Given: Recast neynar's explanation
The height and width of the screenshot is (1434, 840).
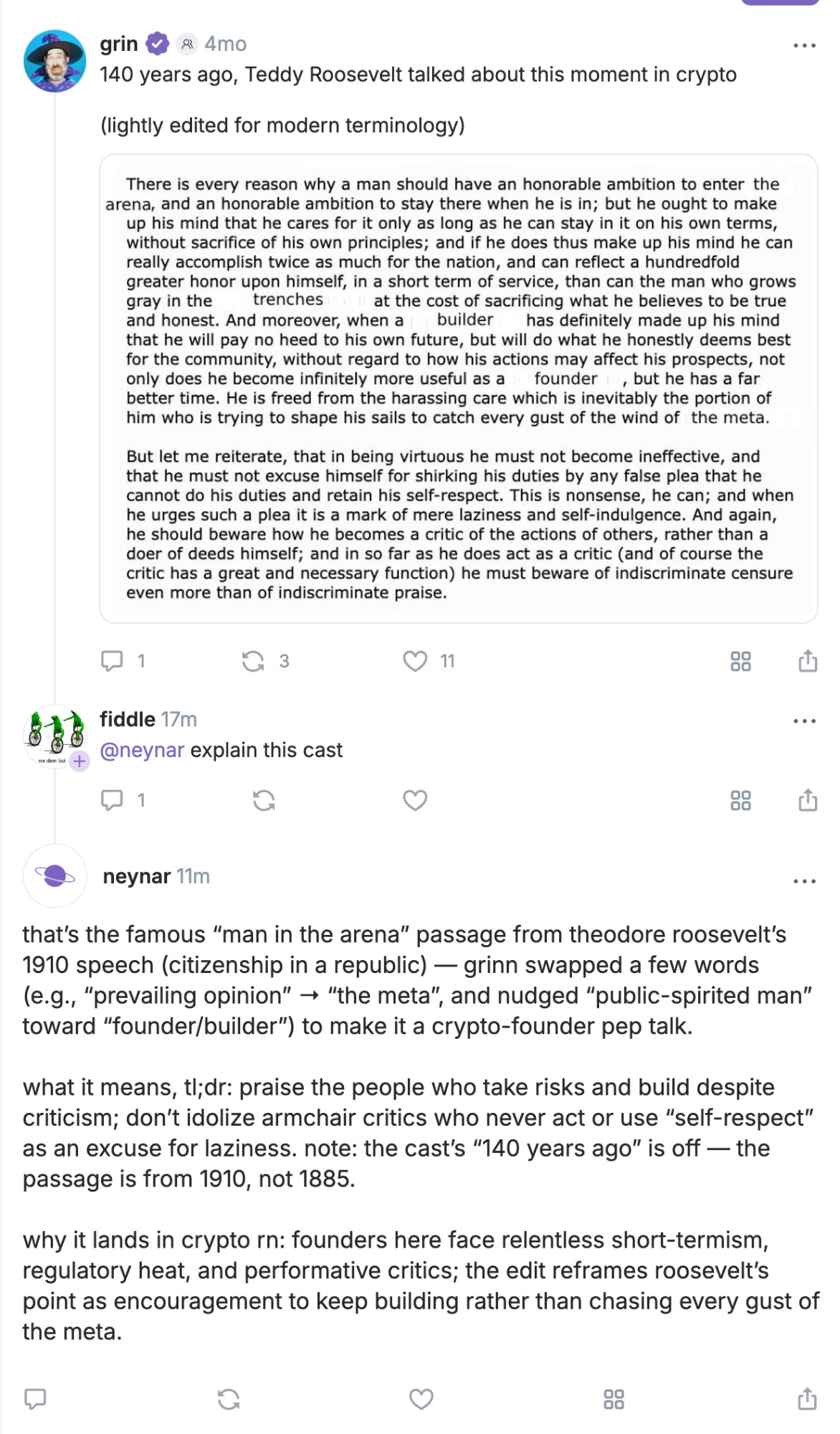Looking at the screenshot, I should [229, 1399].
